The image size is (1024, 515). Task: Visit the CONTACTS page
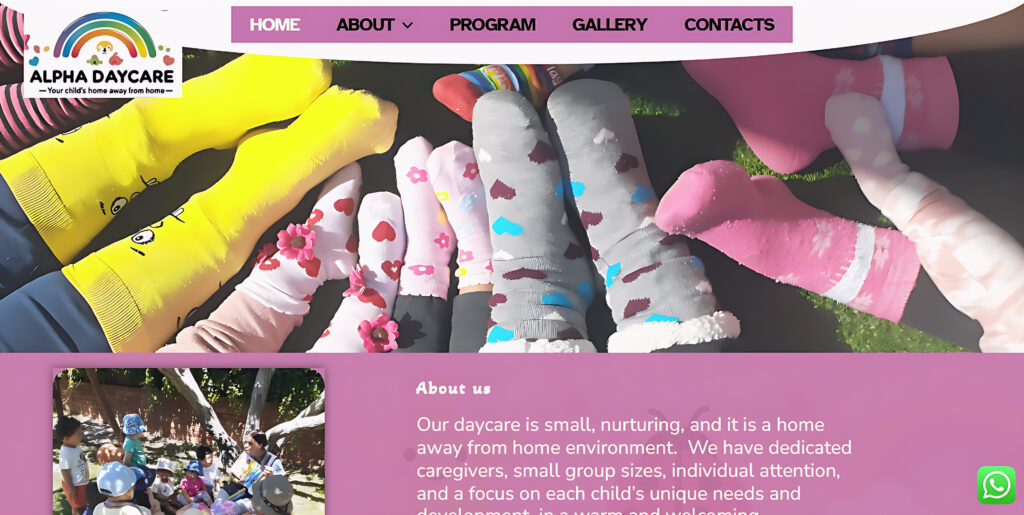coord(729,25)
